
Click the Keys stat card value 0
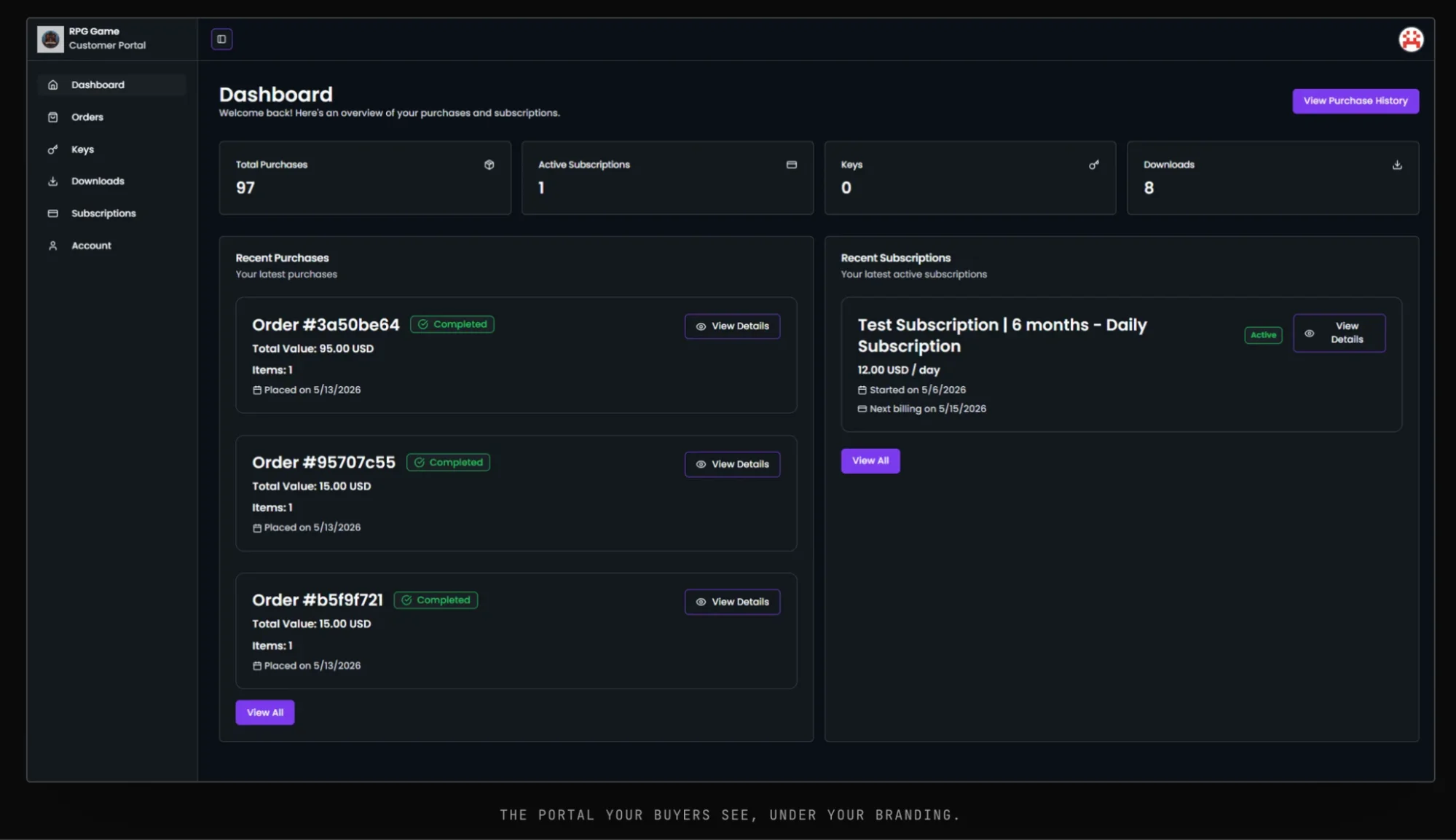pos(846,188)
